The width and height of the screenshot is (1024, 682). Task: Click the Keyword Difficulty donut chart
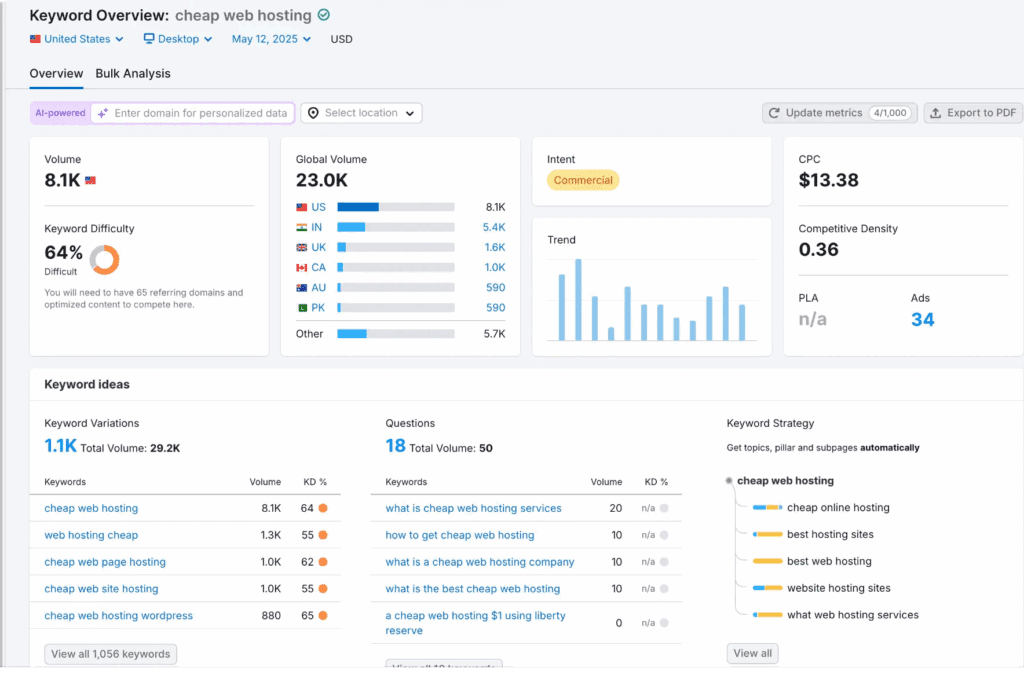click(106, 258)
